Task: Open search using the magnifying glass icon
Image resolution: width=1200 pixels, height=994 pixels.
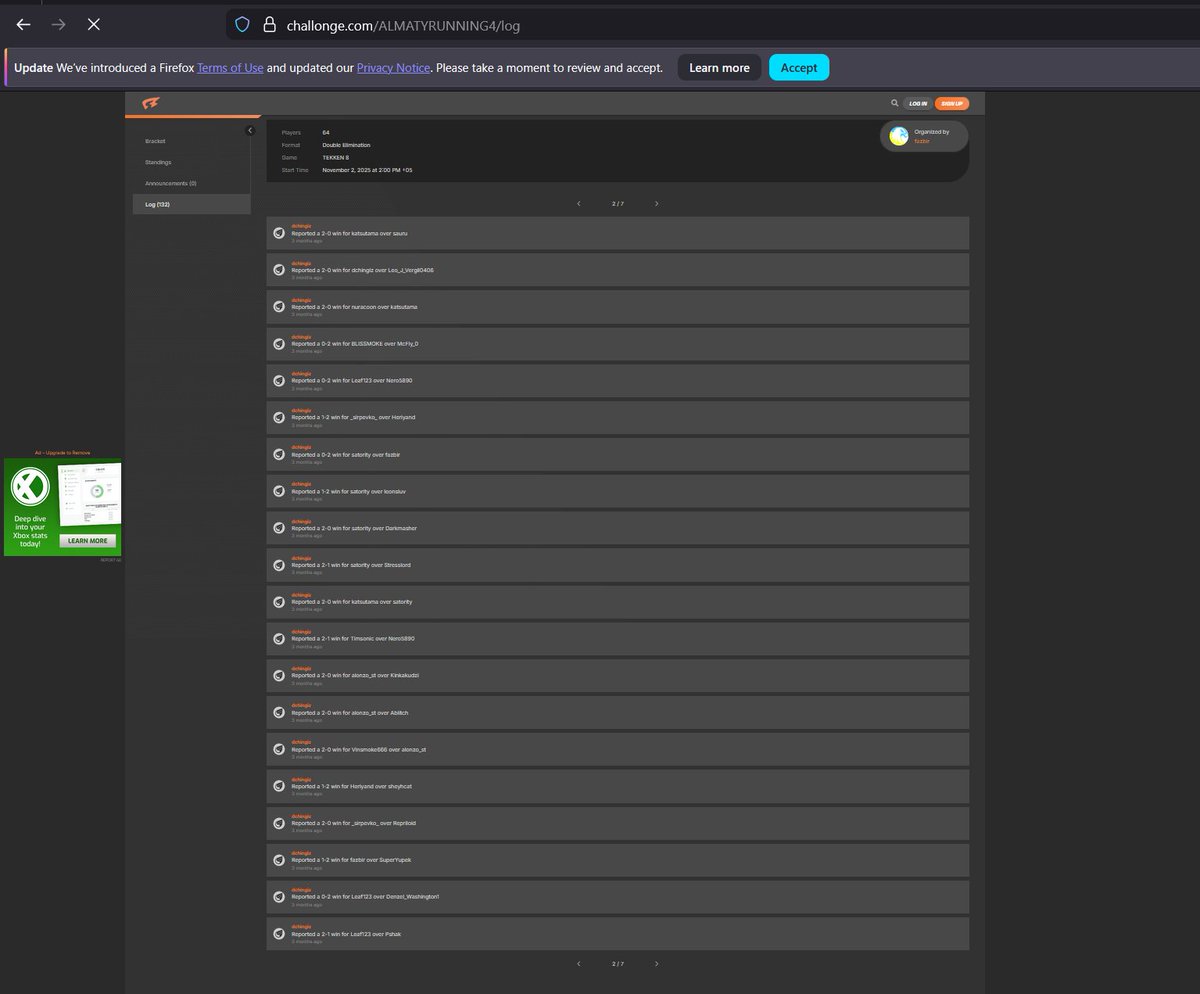Action: coord(895,103)
